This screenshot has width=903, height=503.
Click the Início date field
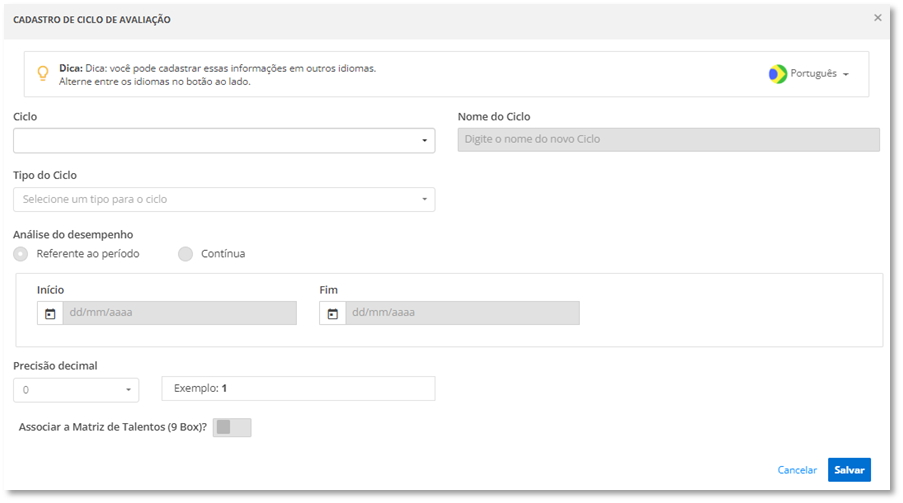pyautogui.click(x=180, y=313)
